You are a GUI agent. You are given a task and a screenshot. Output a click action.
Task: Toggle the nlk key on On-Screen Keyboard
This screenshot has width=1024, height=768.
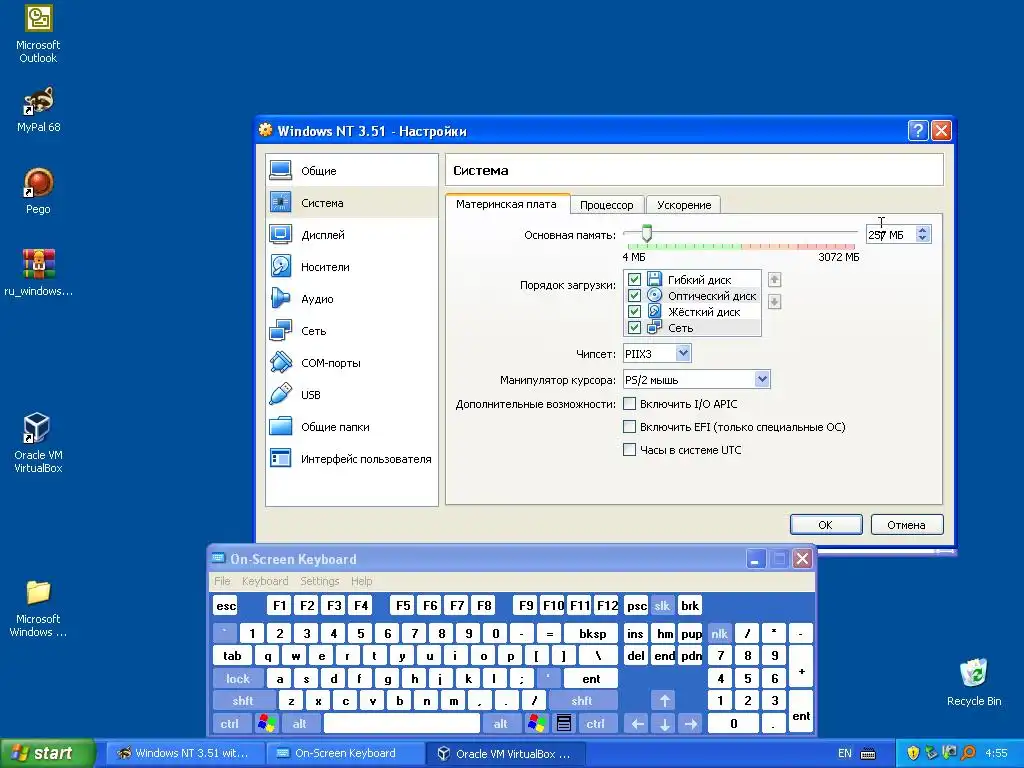[720, 633]
